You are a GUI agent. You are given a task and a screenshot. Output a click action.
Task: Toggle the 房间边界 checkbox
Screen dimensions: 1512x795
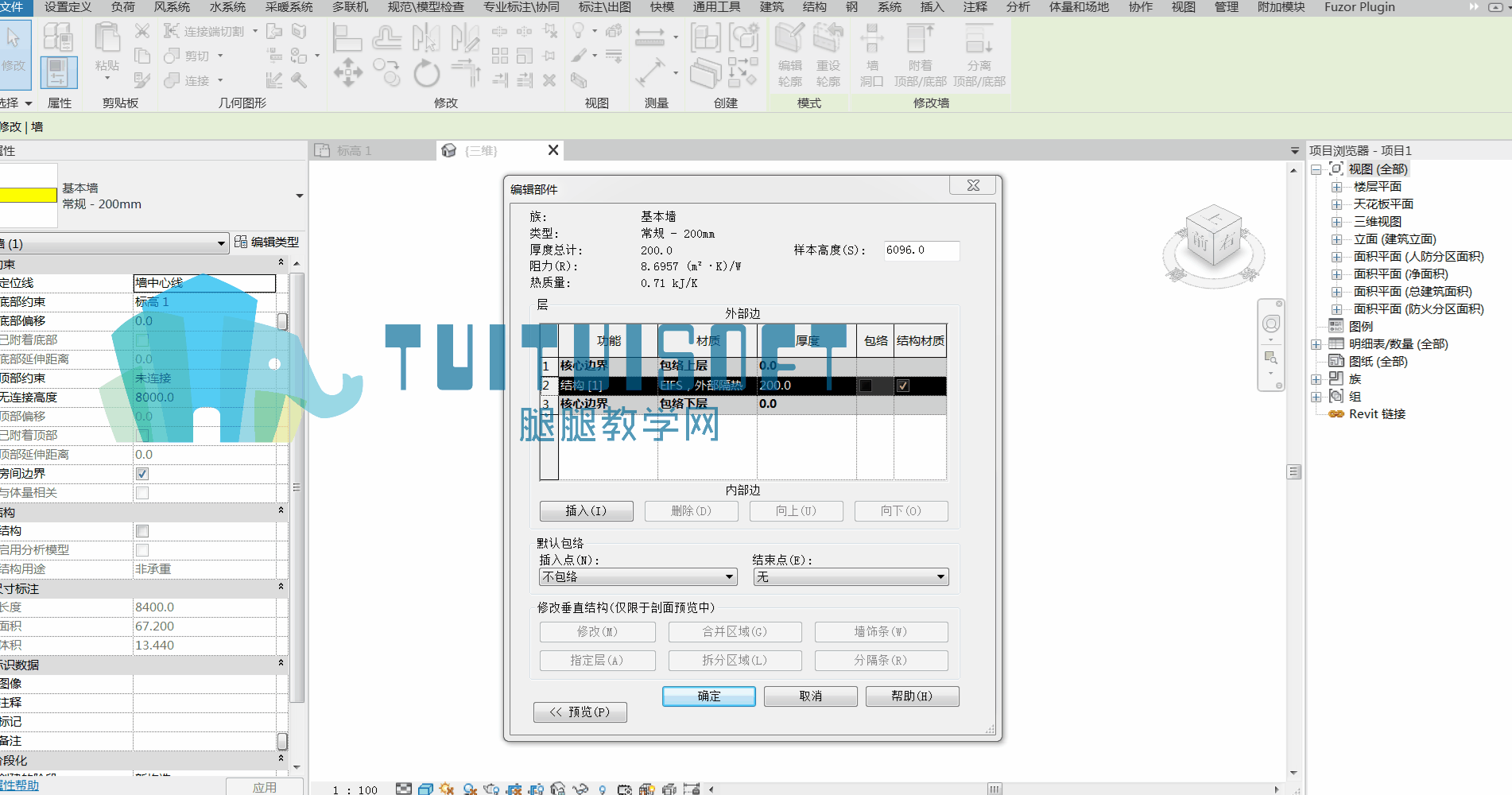coord(142,474)
